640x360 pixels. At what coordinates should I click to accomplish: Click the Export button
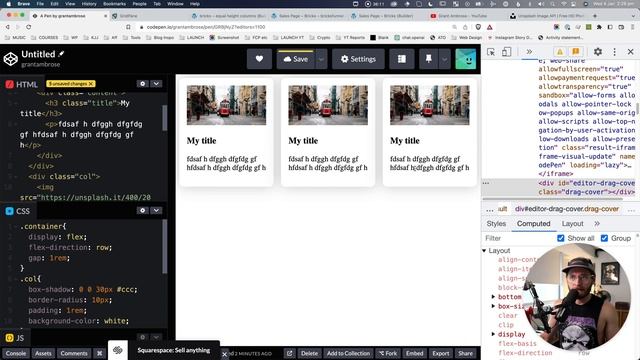tap(440, 353)
